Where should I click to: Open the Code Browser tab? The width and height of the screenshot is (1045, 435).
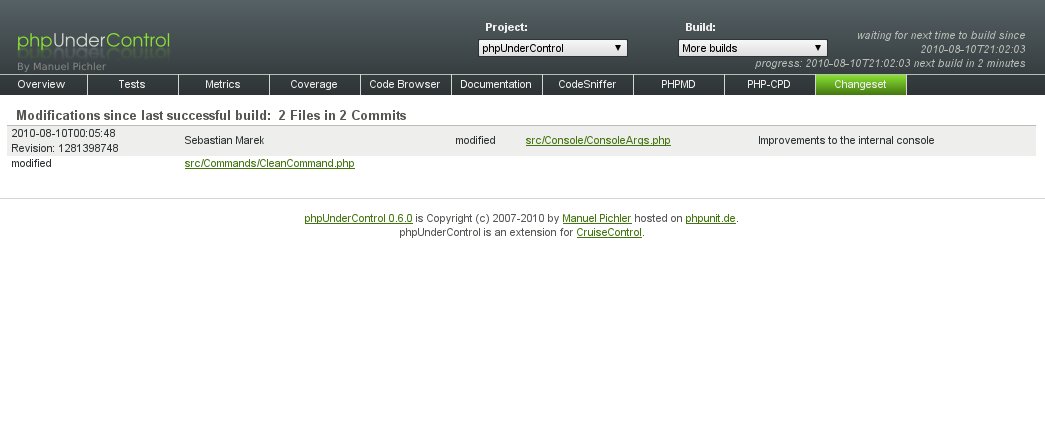tap(405, 85)
